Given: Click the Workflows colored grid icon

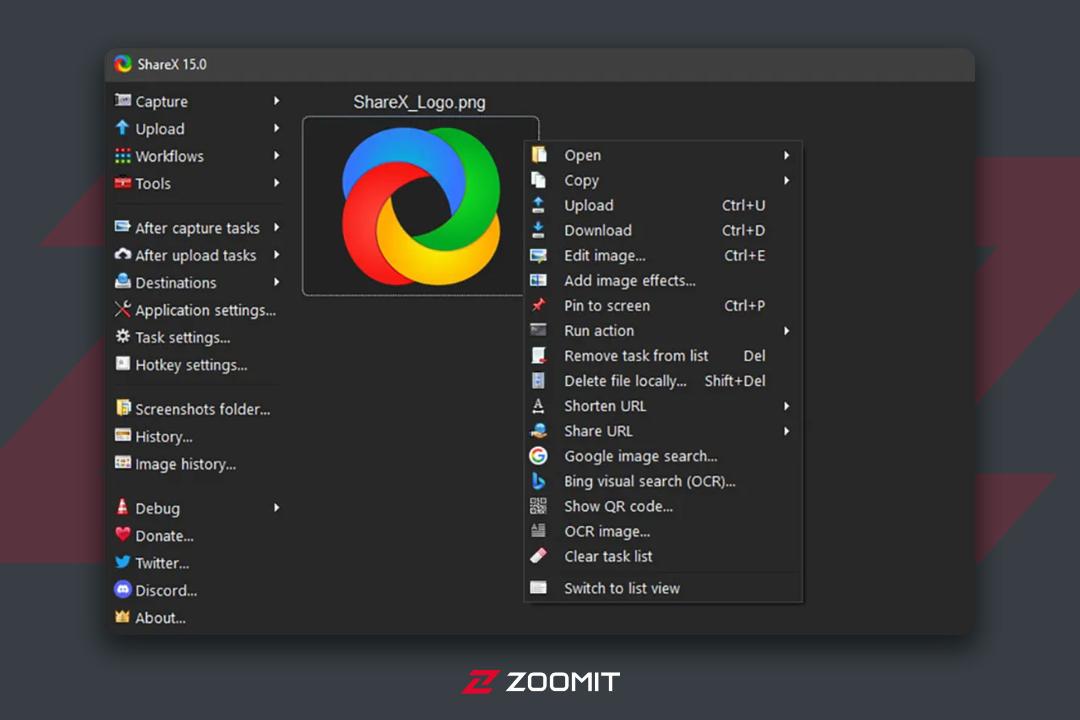Looking at the screenshot, I should pyautogui.click(x=123, y=156).
